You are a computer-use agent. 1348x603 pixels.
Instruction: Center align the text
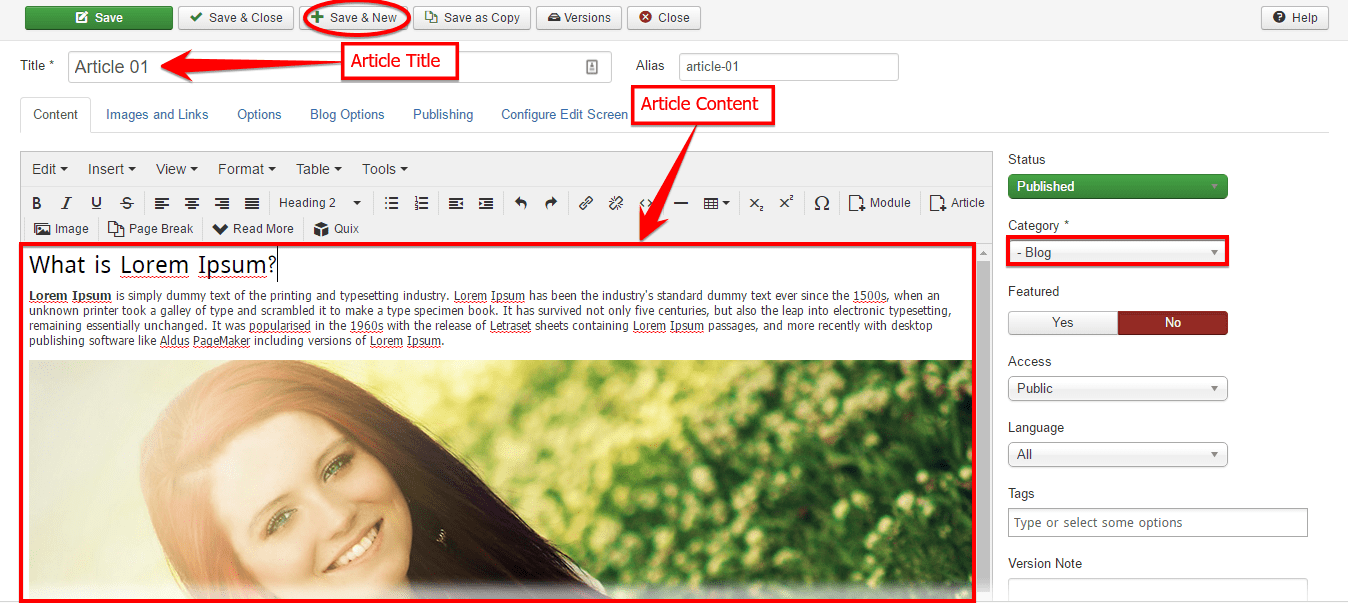[191, 203]
